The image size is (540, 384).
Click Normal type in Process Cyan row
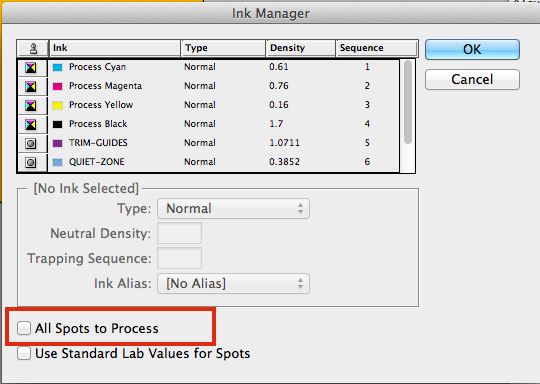coord(200,67)
